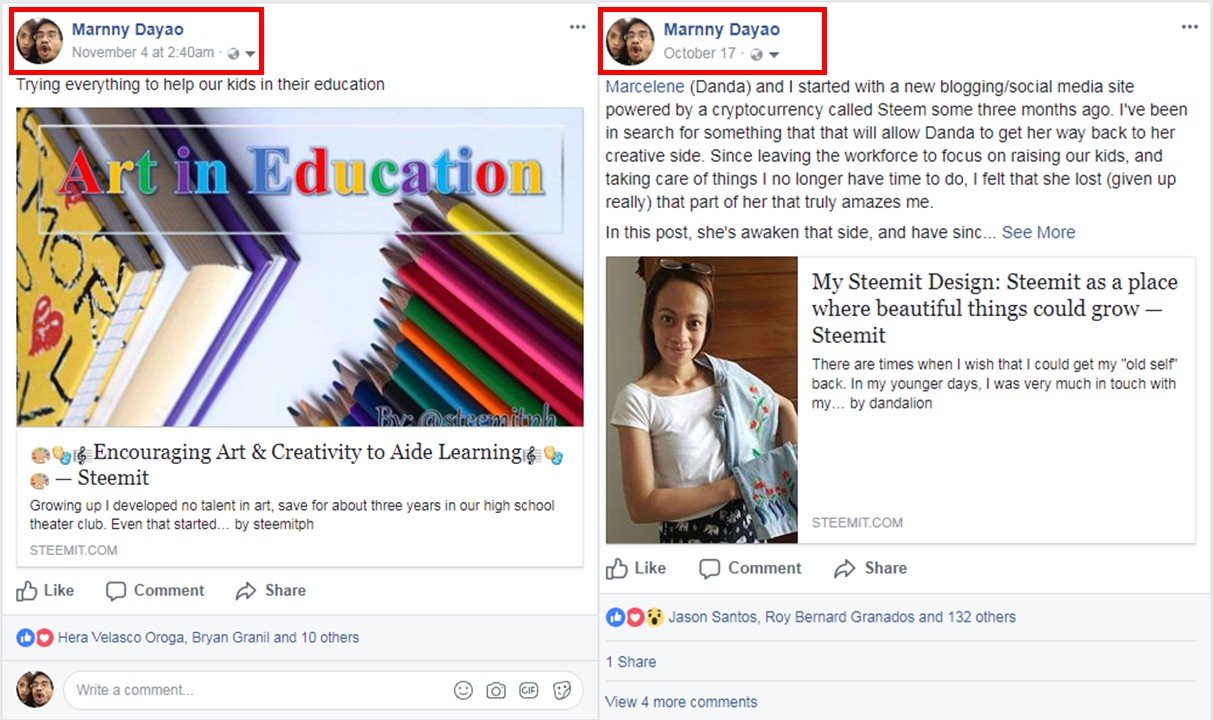Like the Art in Education post

coord(46,591)
